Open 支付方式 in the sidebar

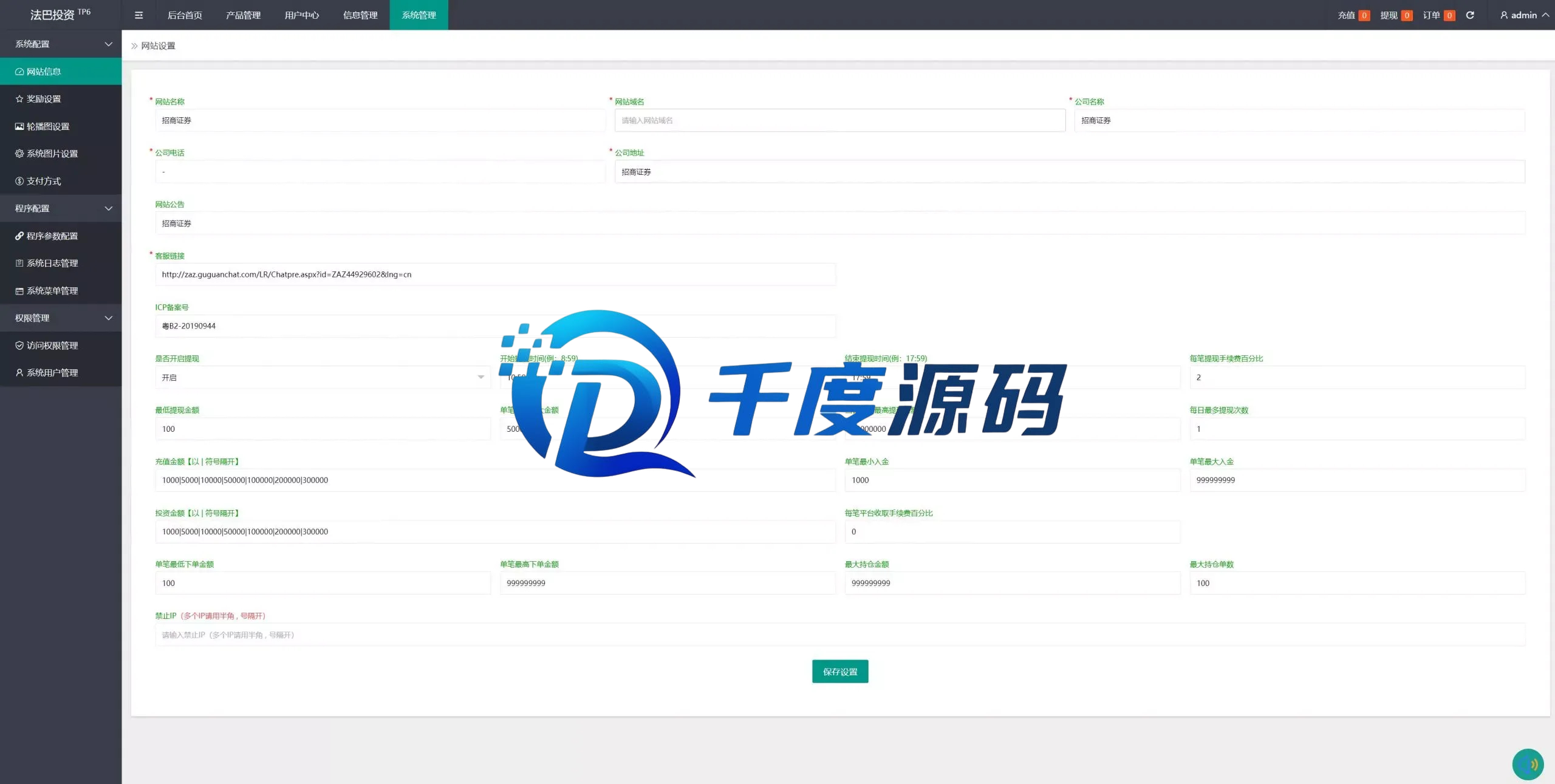click(61, 181)
